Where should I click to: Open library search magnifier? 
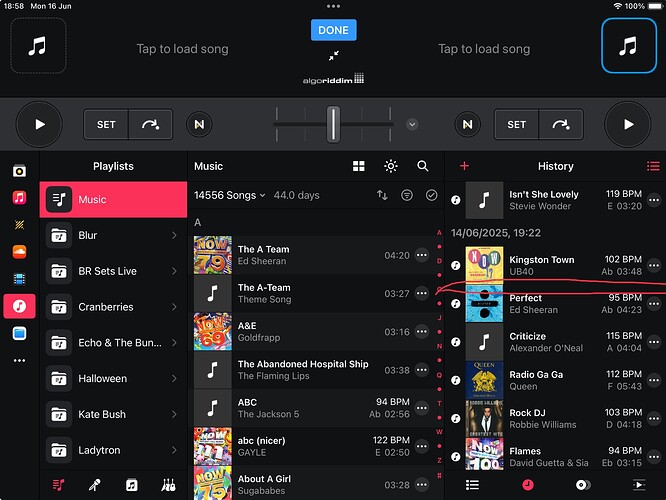(423, 166)
